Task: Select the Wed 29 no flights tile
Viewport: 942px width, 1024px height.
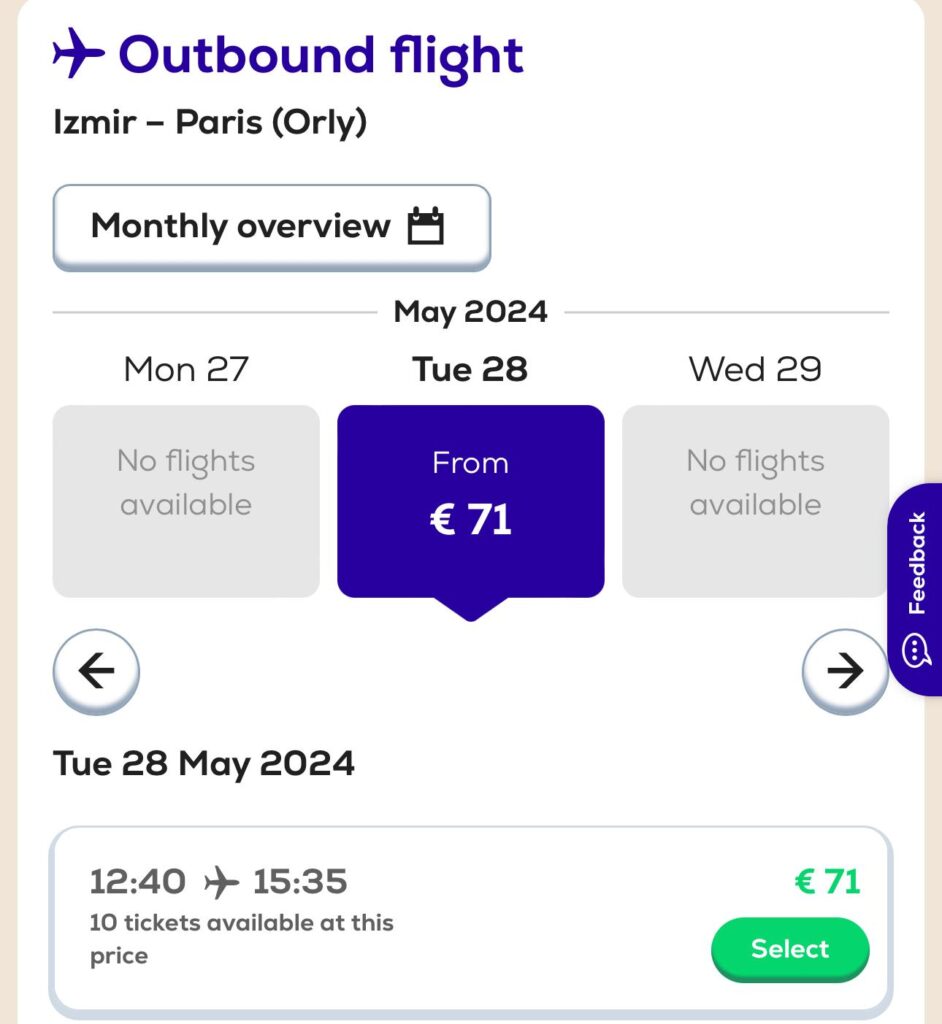Action: click(755, 502)
